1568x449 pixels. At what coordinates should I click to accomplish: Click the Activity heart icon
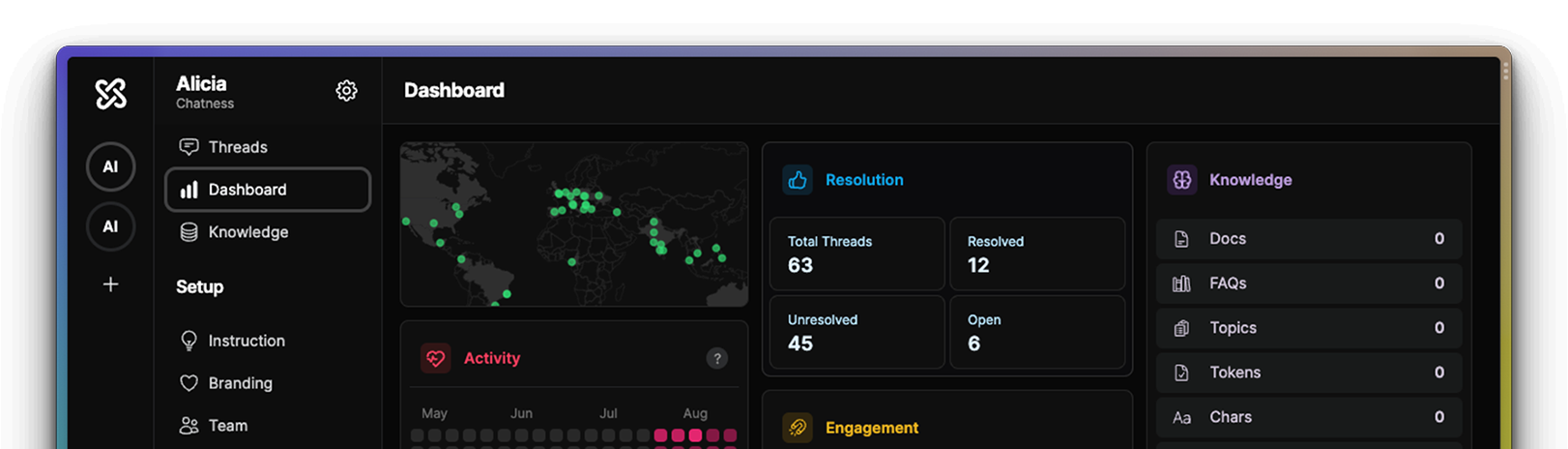pos(436,358)
